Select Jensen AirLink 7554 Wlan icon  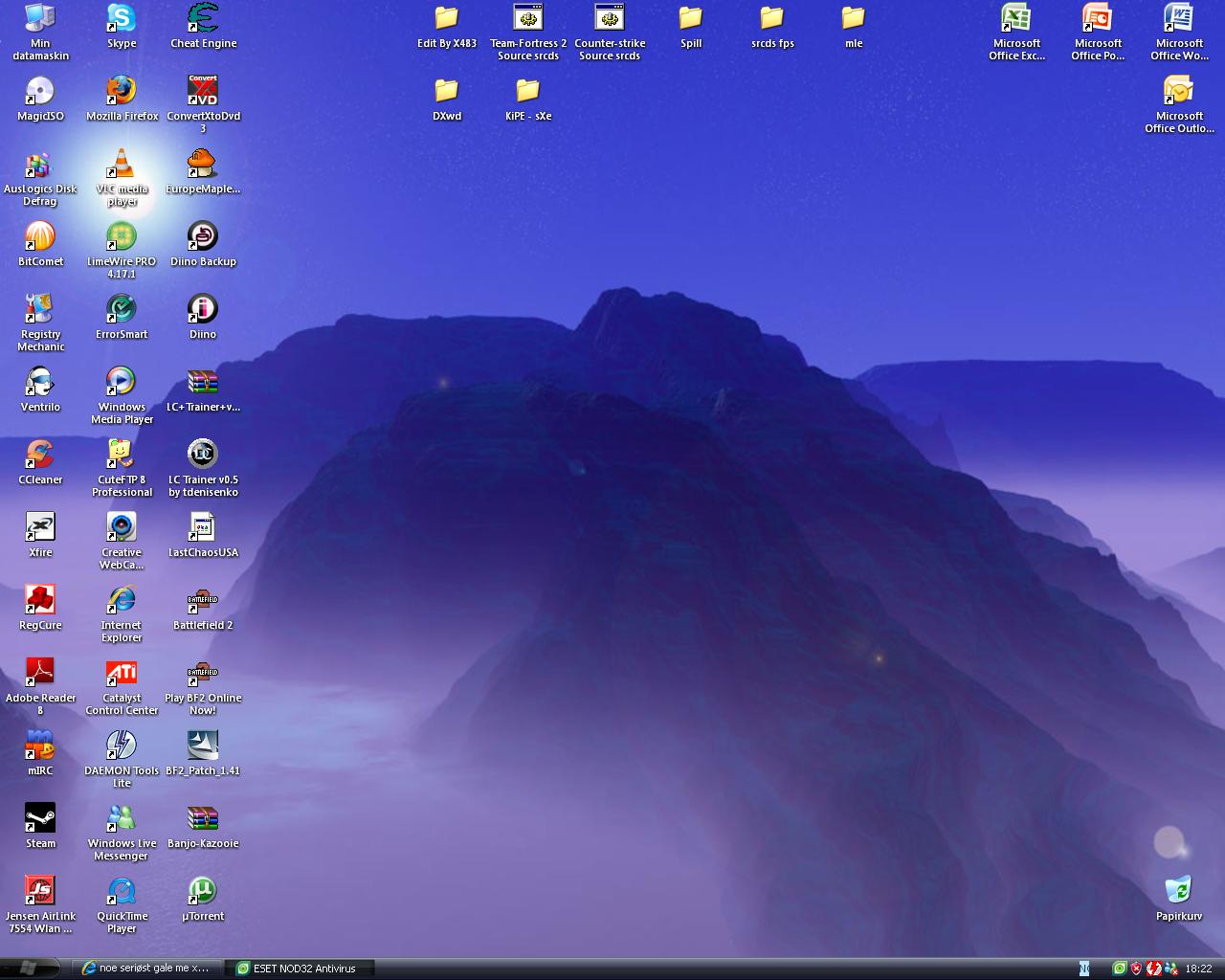[x=40, y=904]
